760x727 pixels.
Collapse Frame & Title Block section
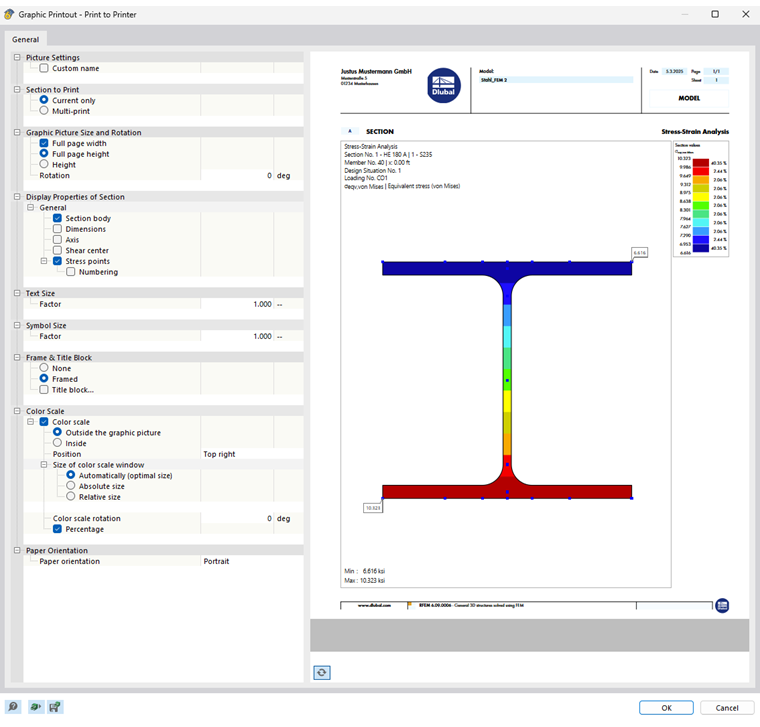coord(17,357)
